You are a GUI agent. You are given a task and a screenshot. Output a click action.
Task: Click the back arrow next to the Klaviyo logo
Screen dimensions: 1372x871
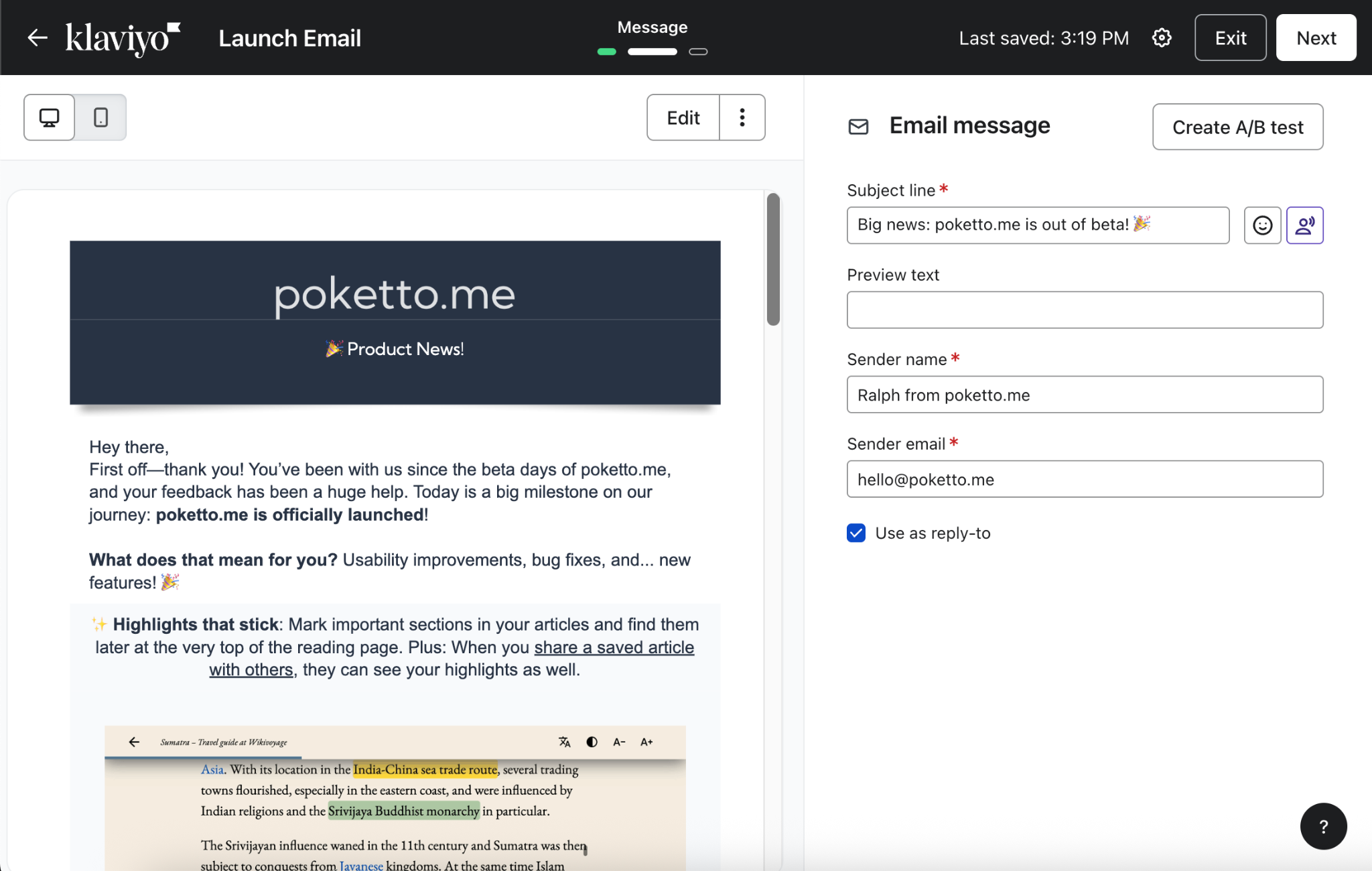coord(38,38)
